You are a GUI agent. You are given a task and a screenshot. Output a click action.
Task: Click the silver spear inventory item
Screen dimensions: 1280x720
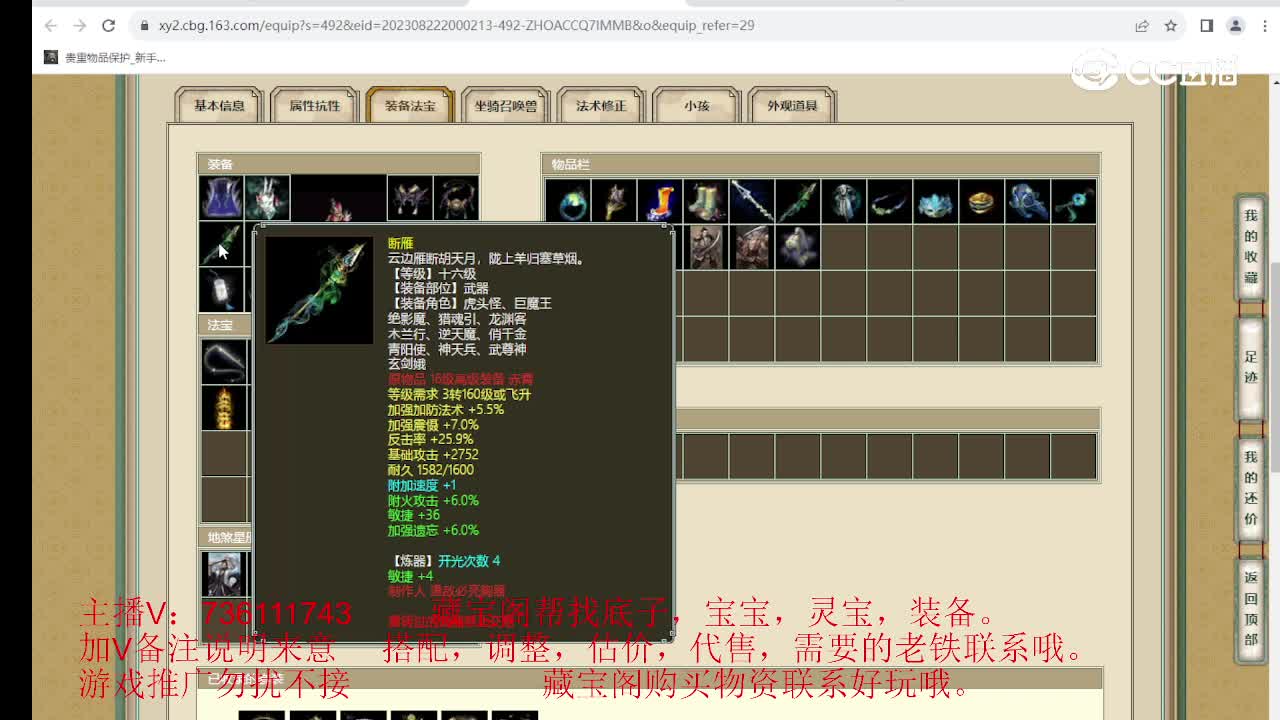pyautogui.click(x=752, y=201)
